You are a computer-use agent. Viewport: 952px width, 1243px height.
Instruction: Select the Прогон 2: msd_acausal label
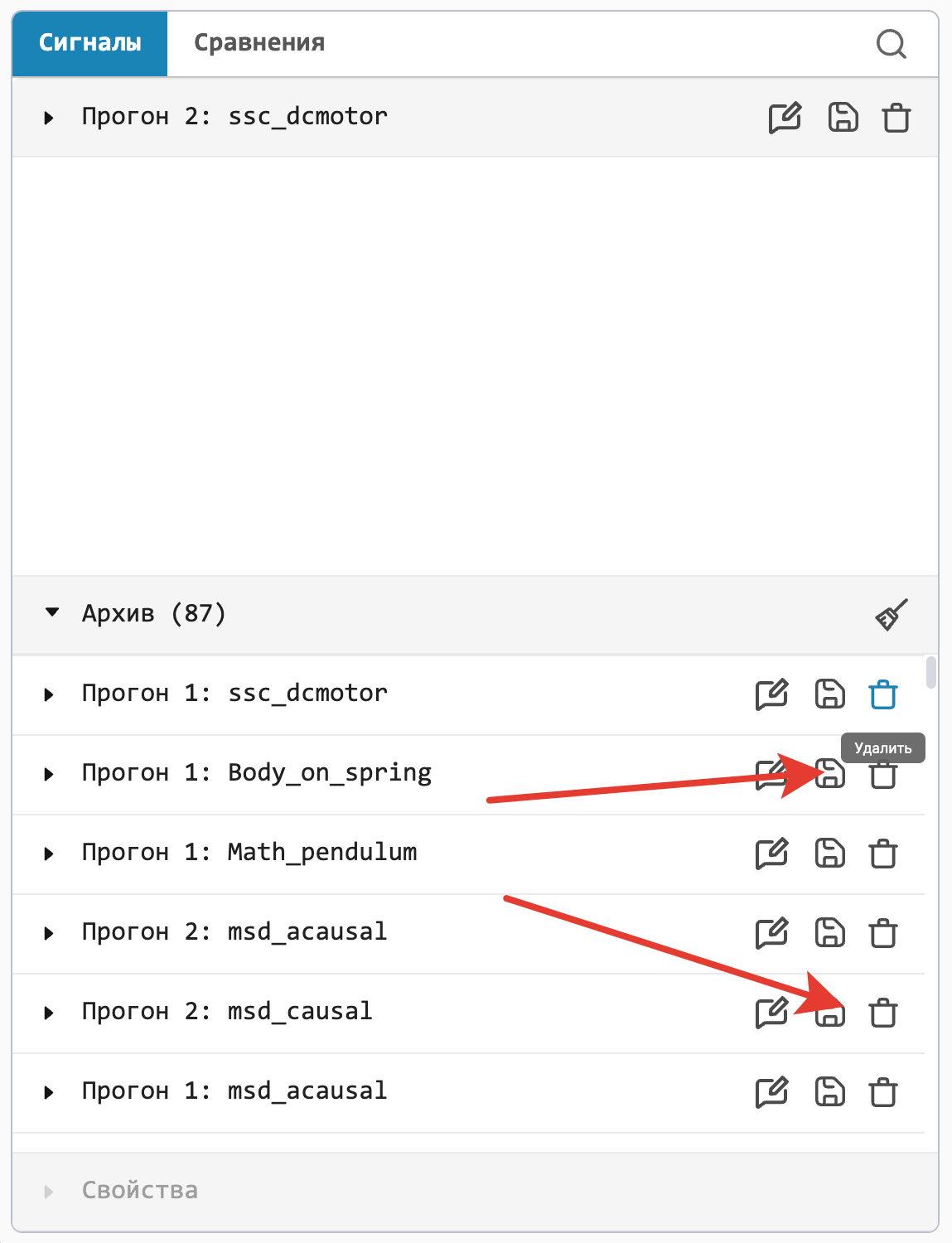[x=234, y=931]
